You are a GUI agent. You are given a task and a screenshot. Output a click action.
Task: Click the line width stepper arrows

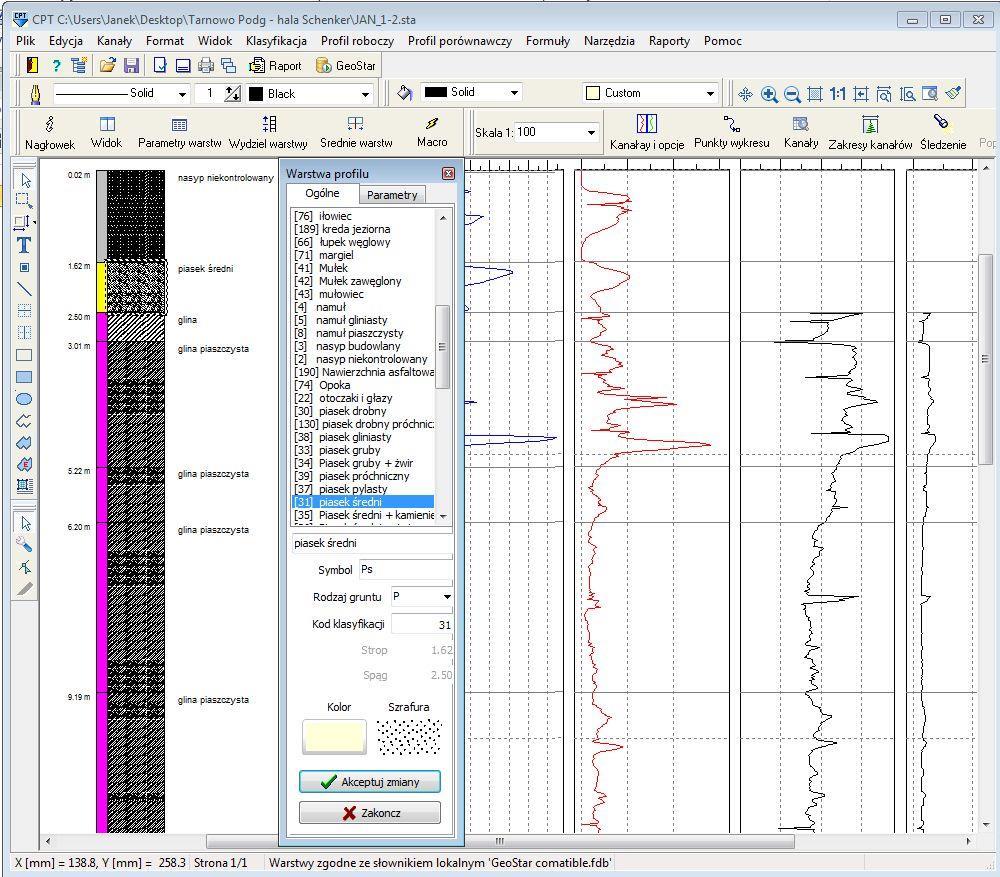[233, 94]
